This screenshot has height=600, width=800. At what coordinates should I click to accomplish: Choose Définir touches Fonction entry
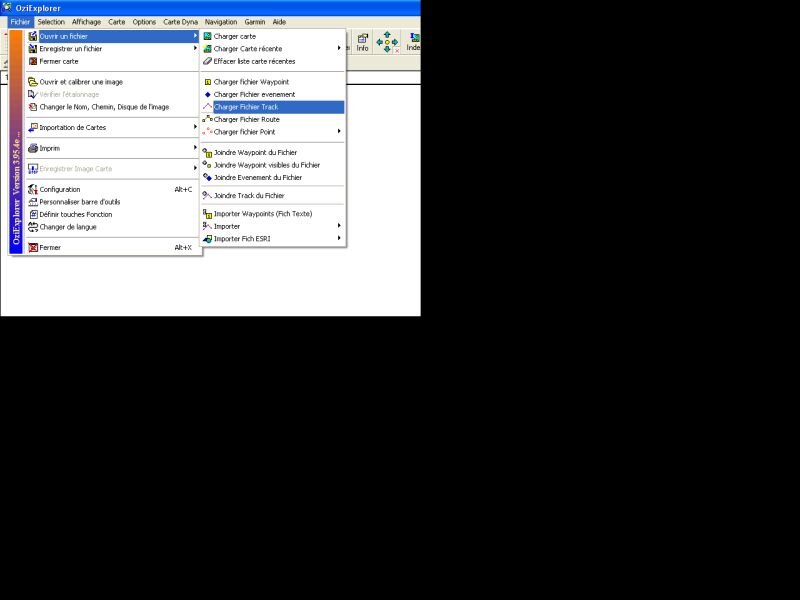point(113,214)
